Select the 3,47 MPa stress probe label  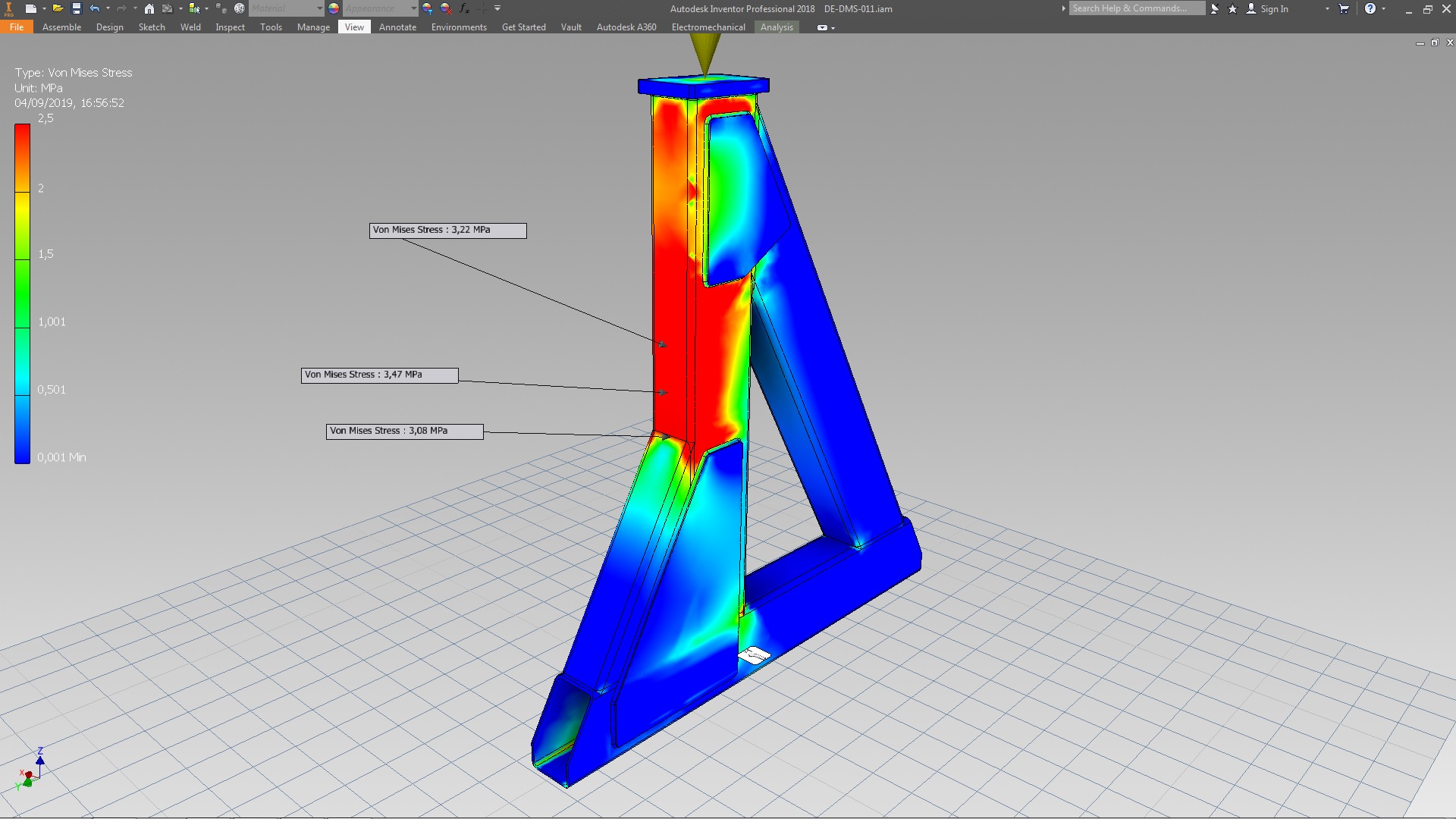pos(379,375)
